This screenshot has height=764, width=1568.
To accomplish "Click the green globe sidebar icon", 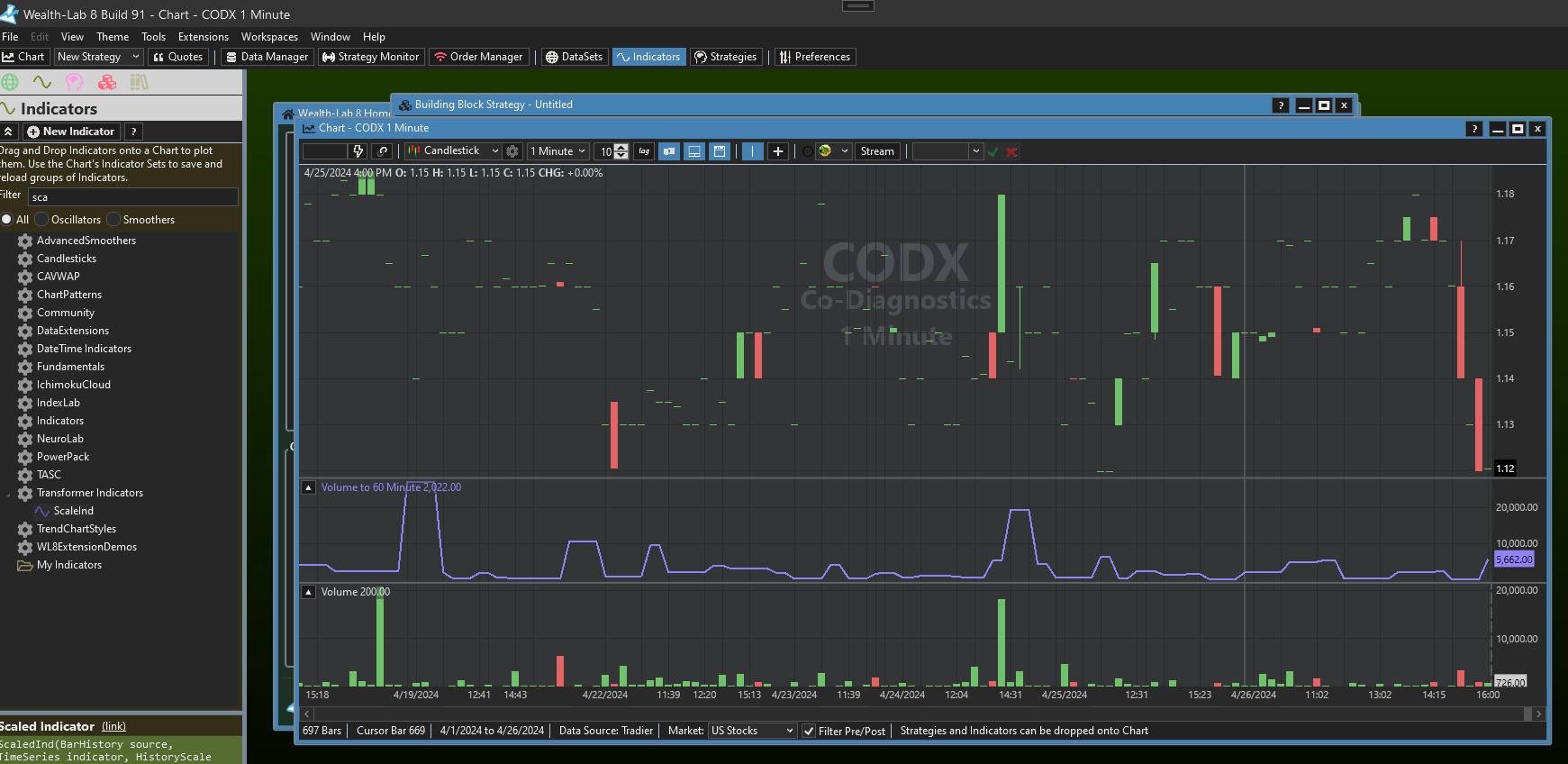I will (x=10, y=82).
